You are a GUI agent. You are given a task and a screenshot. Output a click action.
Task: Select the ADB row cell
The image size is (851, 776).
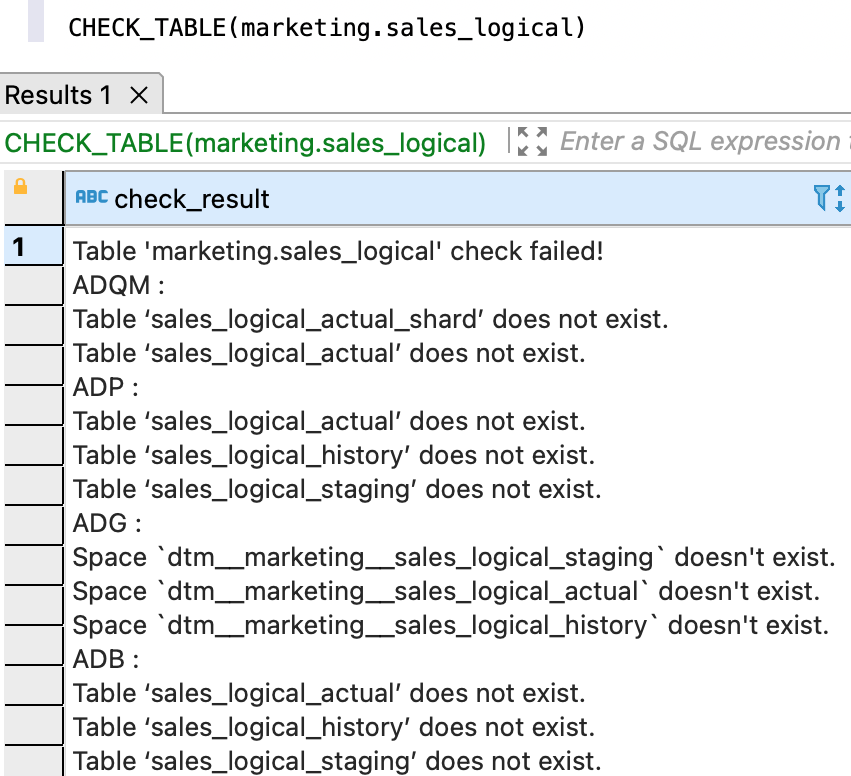click(x=105, y=659)
